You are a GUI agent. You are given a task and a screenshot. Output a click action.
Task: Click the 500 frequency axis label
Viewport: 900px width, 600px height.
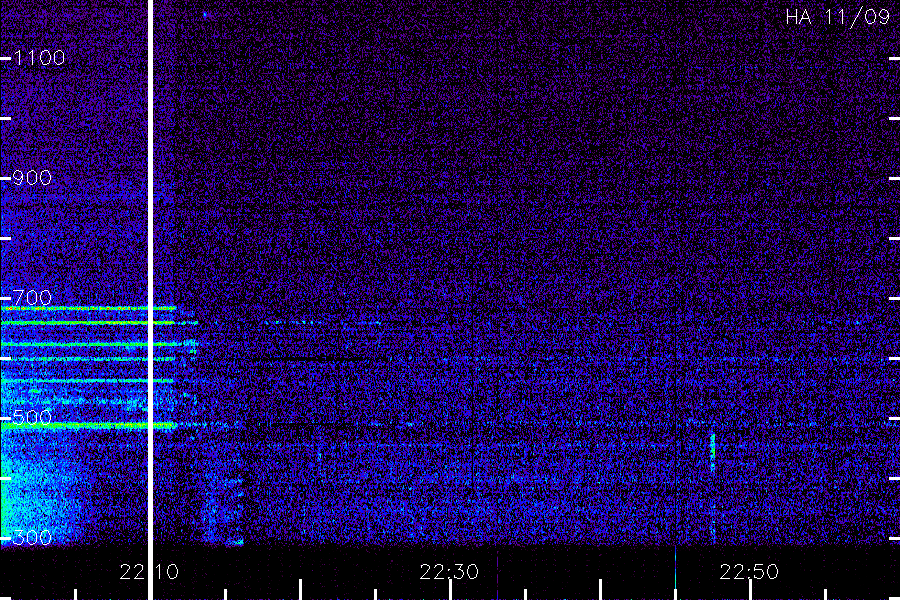32,417
